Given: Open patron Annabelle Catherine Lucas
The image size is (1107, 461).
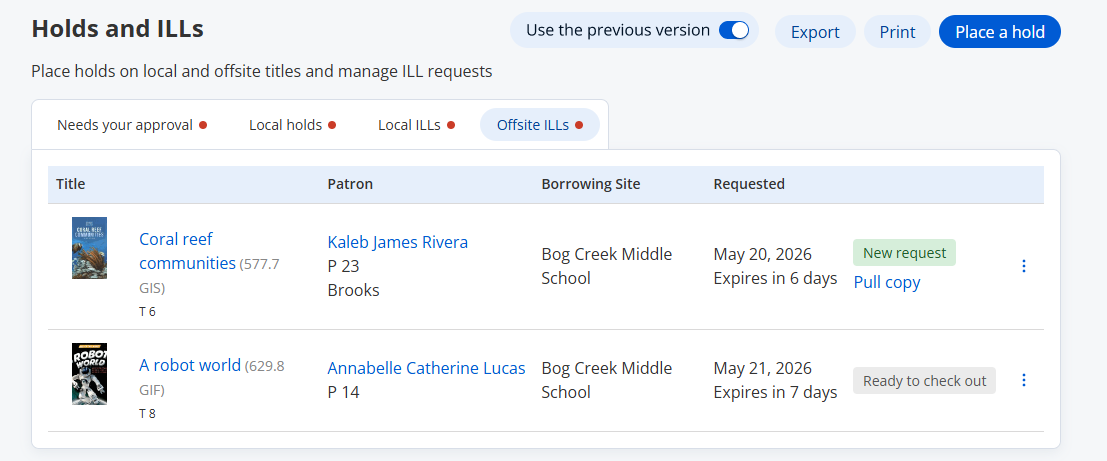Looking at the screenshot, I should pos(426,368).
